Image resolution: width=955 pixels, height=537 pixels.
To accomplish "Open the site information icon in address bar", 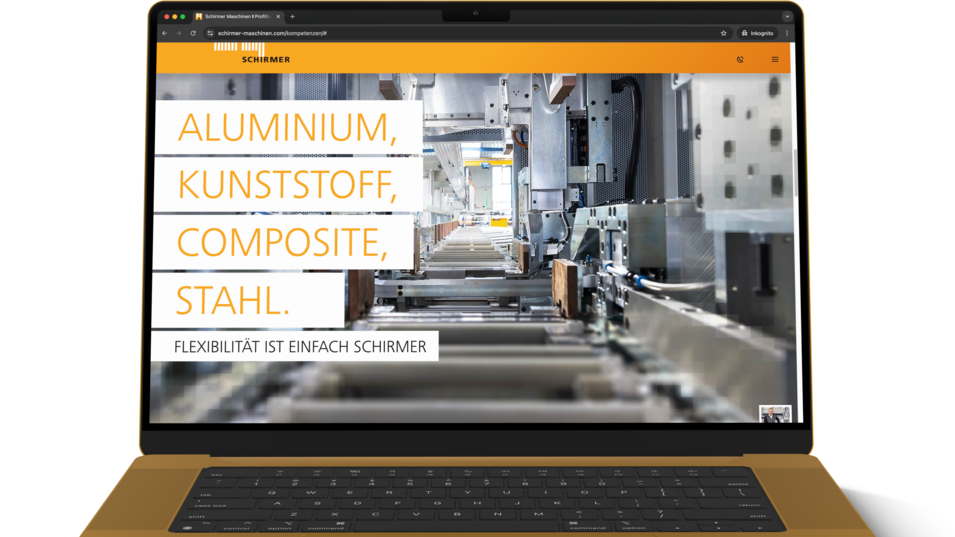I will 210,33.
